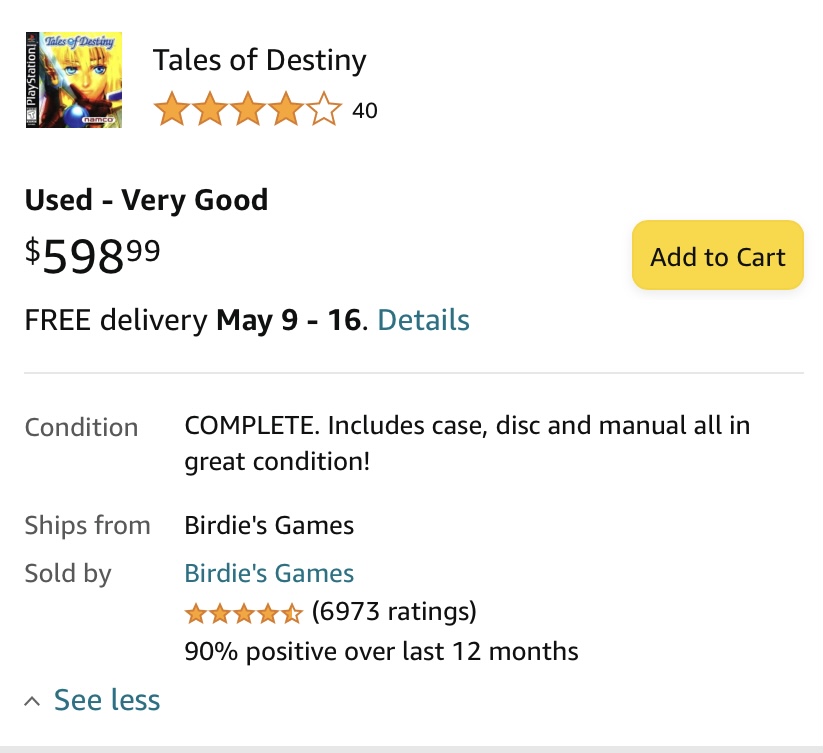Click the Ships from Birdie's Games text
Screen dimensions: 823x753
269,525
